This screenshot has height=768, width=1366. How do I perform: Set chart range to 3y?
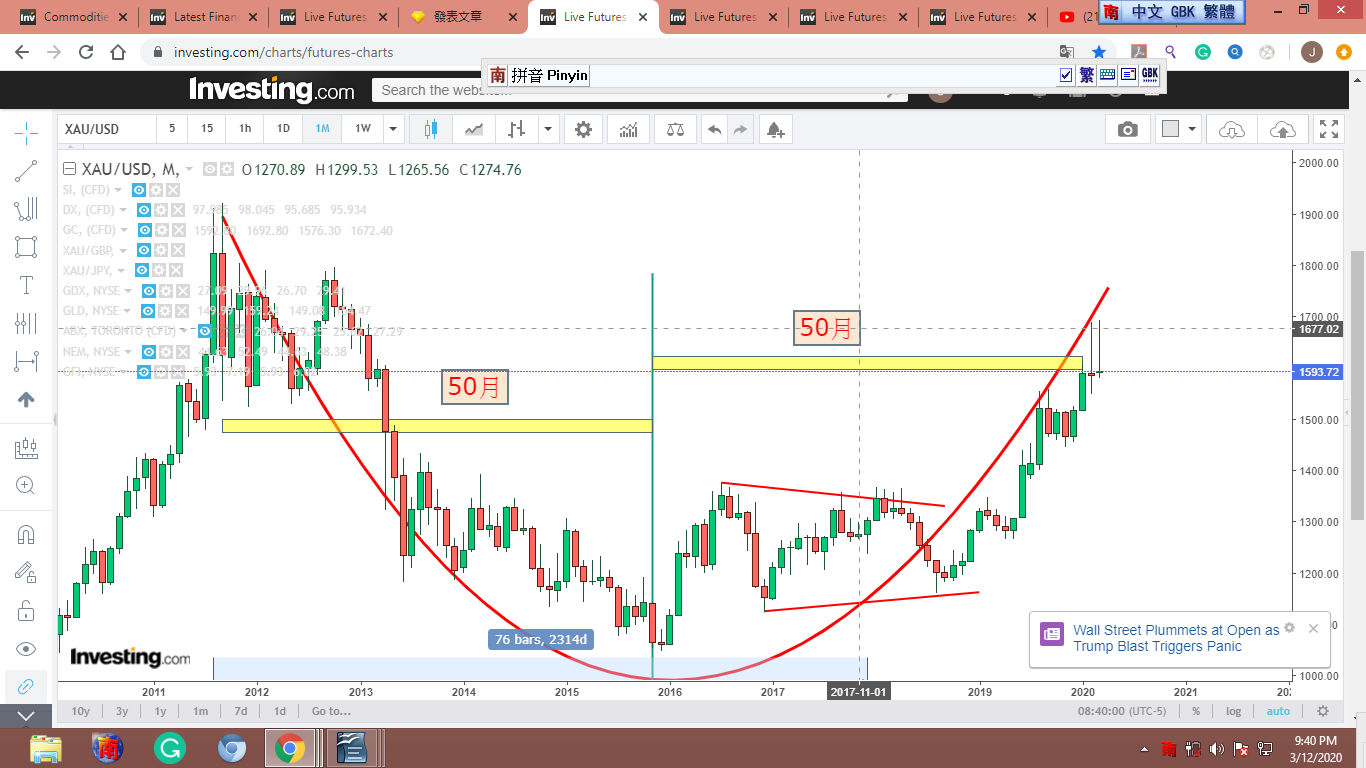122,711
